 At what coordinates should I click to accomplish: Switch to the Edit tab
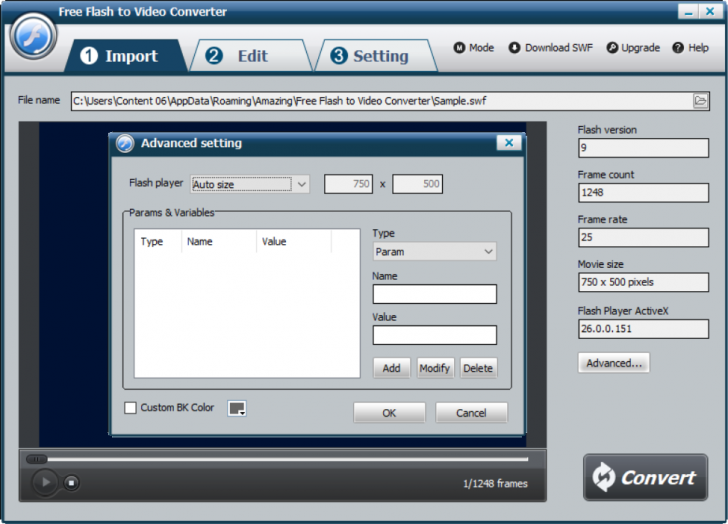250,56
